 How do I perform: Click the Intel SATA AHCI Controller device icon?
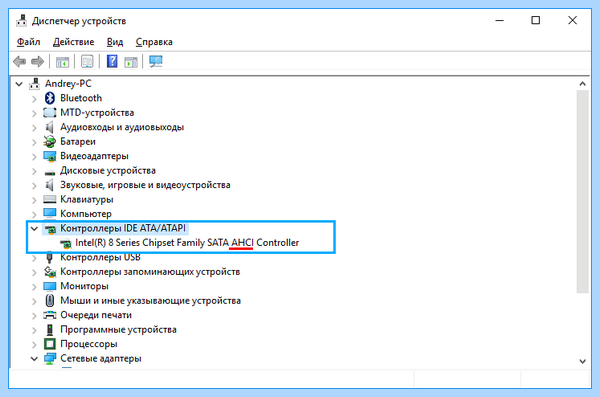tap(65, 243)
